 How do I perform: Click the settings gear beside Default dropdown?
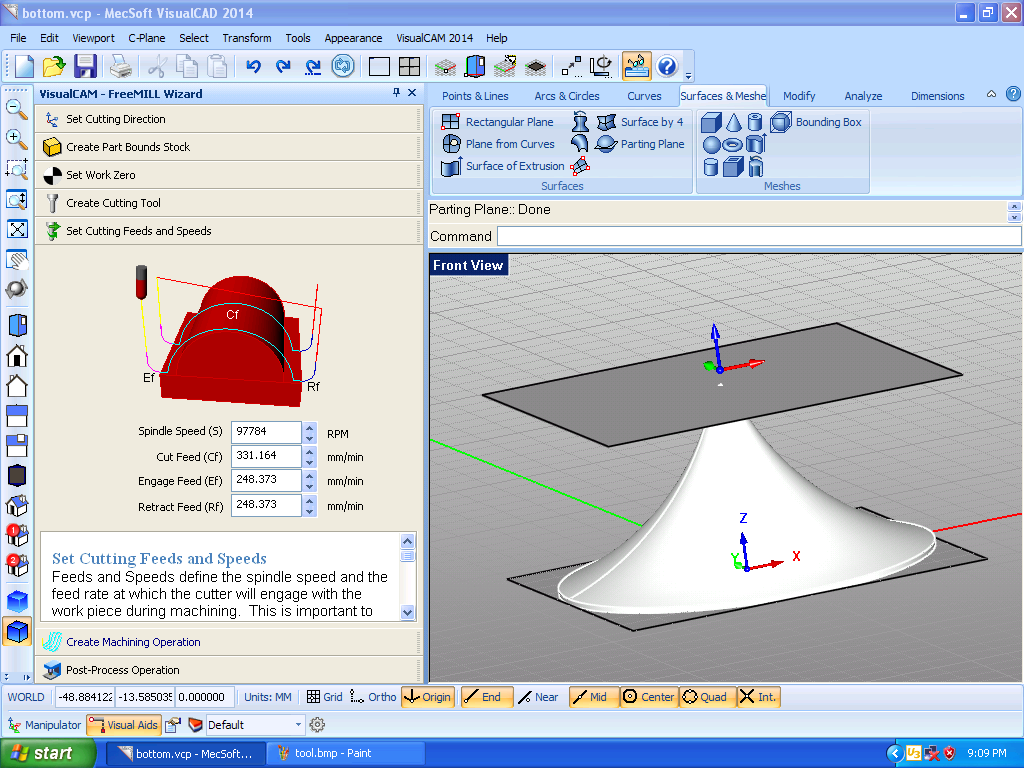pos(317,724)
